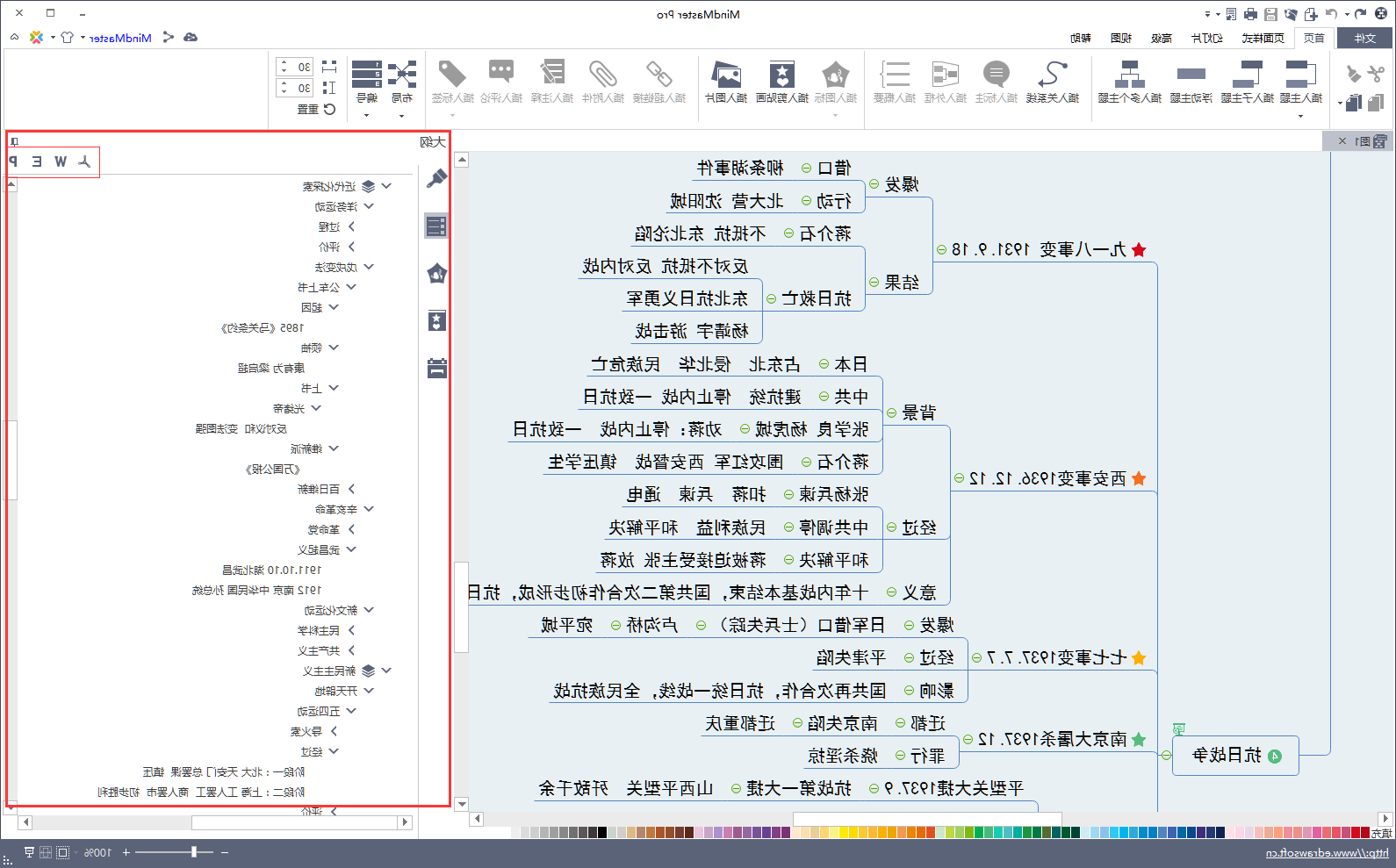Viewport: 1396px width, 868px height.
Task: Switch to the 幻灯片 (Slideshow) tab
Action: [1207, 38]
